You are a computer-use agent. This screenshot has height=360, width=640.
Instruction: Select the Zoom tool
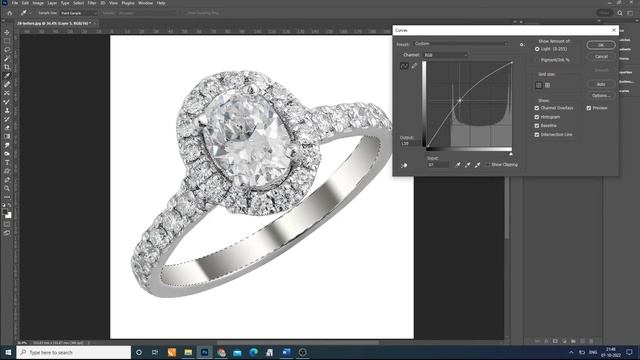[7, 188]
